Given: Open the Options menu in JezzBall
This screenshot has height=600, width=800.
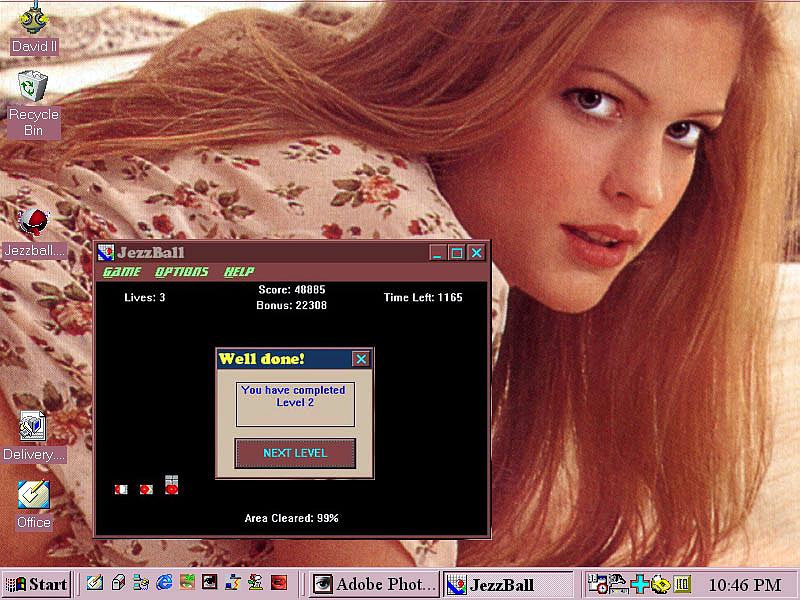Looking at the screenshot, I should [x=182, y=271].
